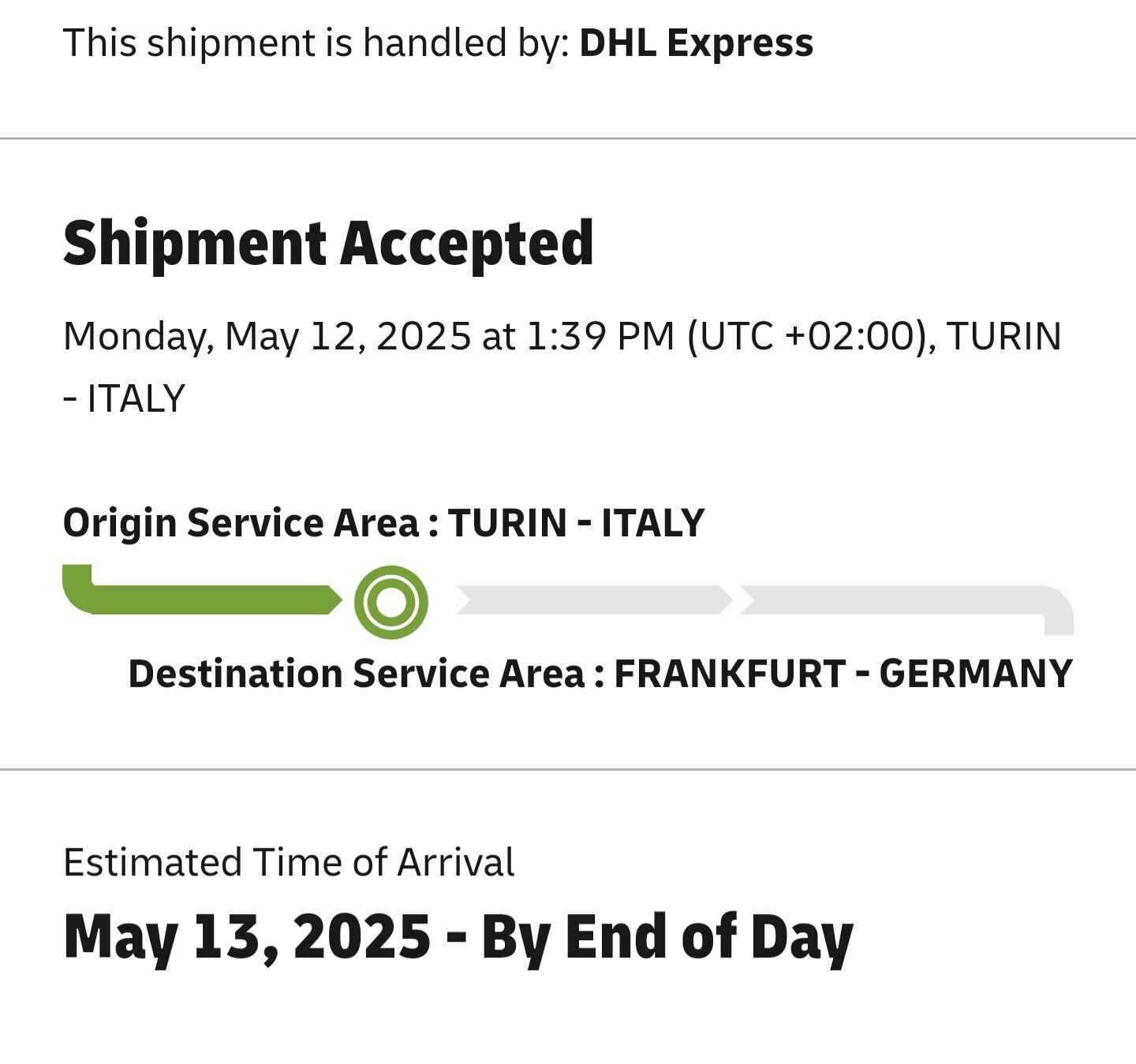The width and height of the screenshot is (1136, 1064).
Task: Click the May 13, 2025 arrival date
Action: [x=247, y=936]
